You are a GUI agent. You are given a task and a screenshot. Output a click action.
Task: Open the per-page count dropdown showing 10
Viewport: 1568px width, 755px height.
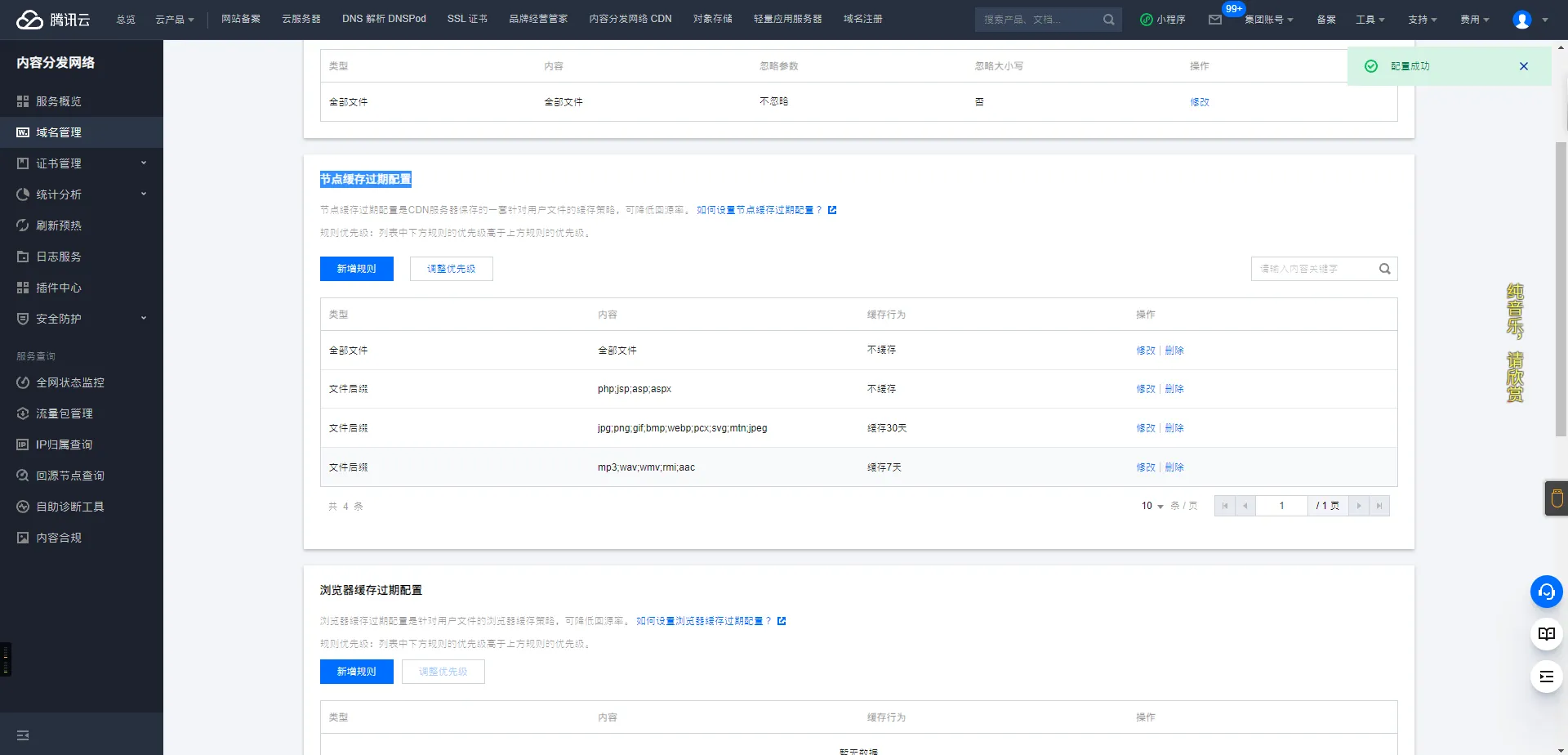pyautogui.click(x=1150, y=506)
